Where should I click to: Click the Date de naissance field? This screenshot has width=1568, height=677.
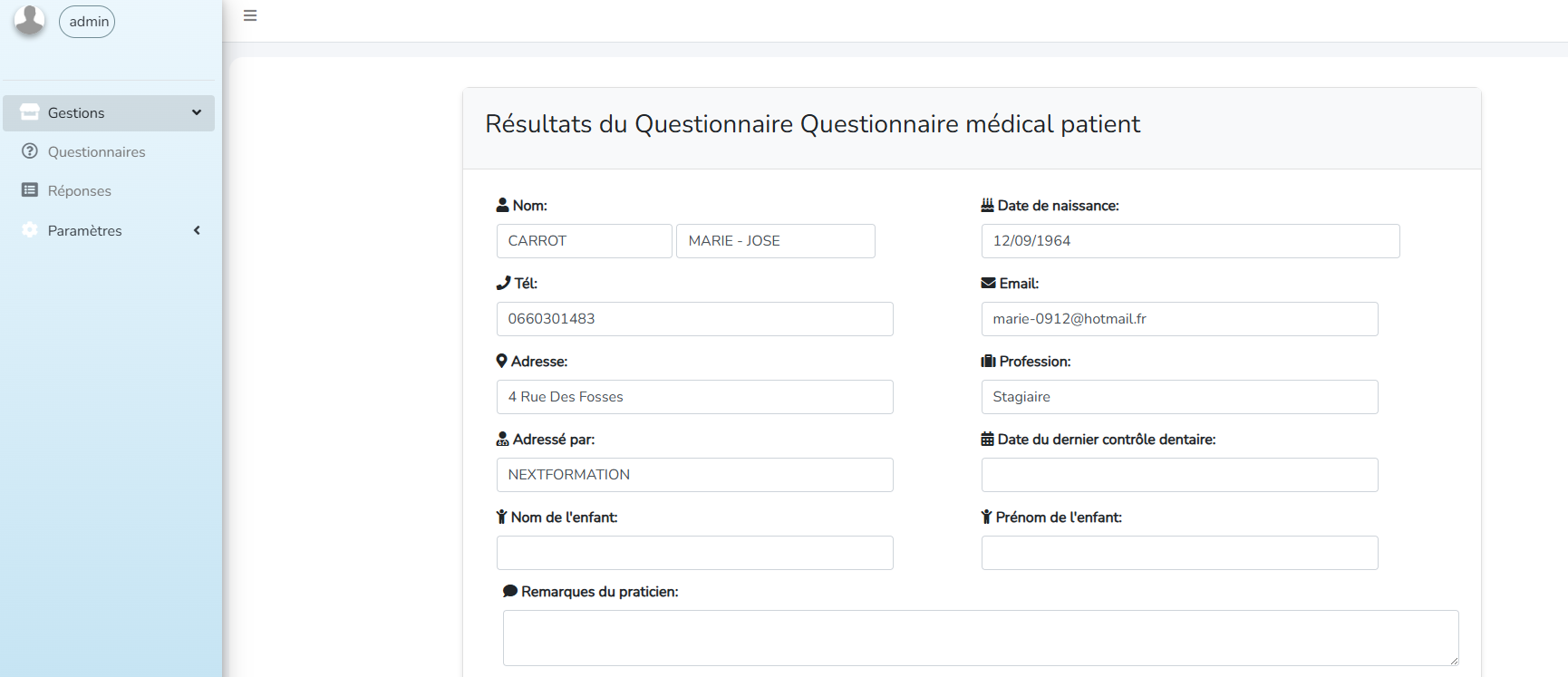[1190, 241]
